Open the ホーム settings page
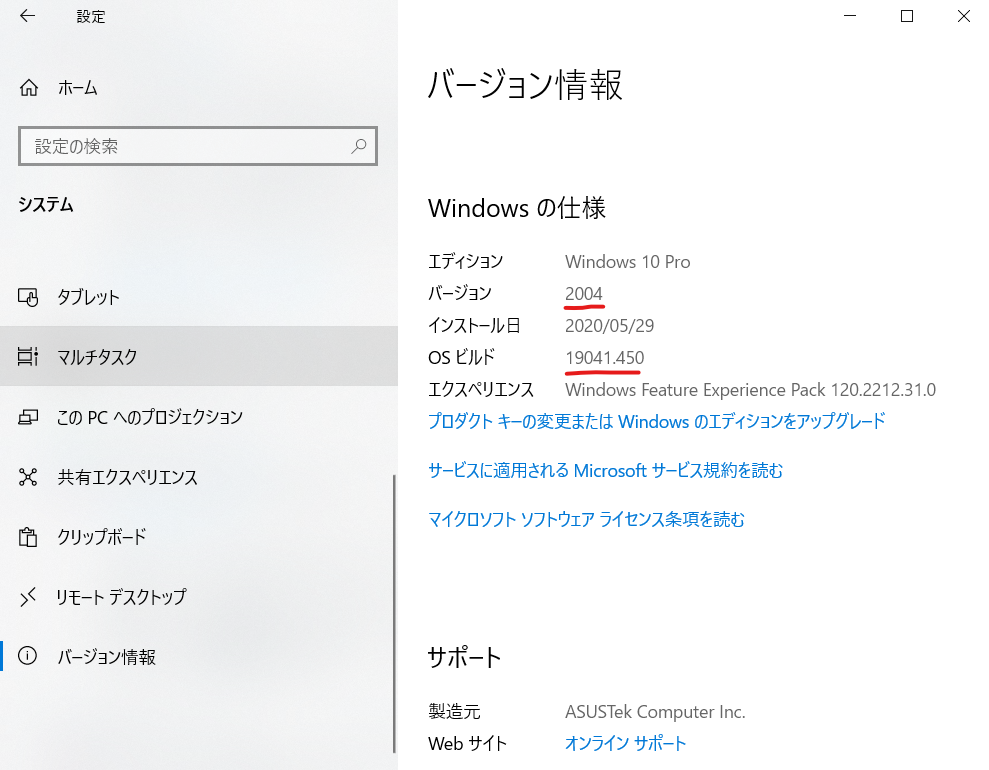The image size is (989, 770). tap(199, 87)
